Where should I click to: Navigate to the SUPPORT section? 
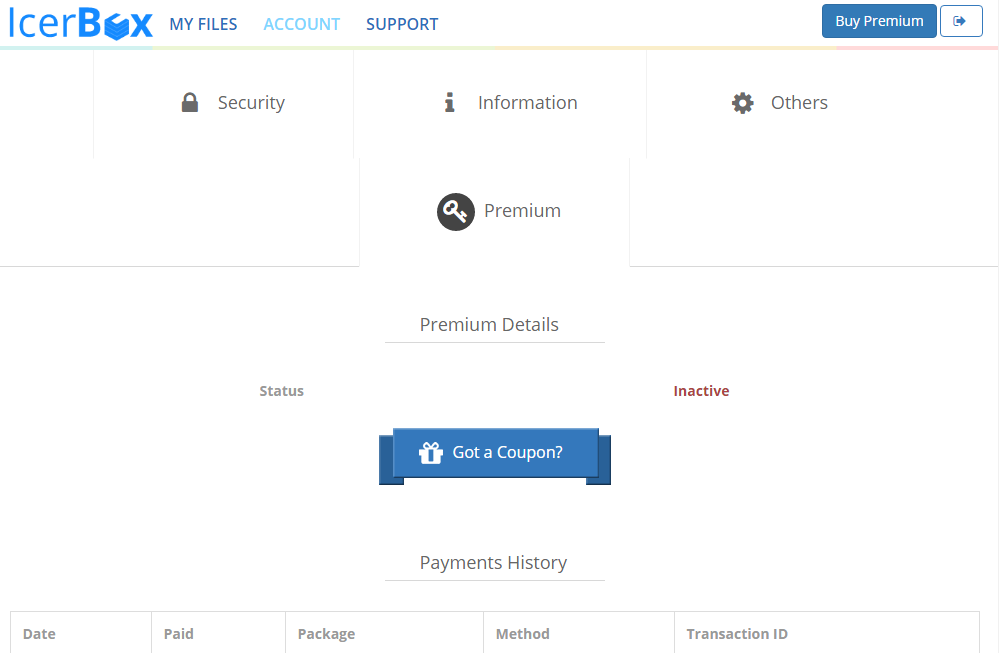[402, 24]
